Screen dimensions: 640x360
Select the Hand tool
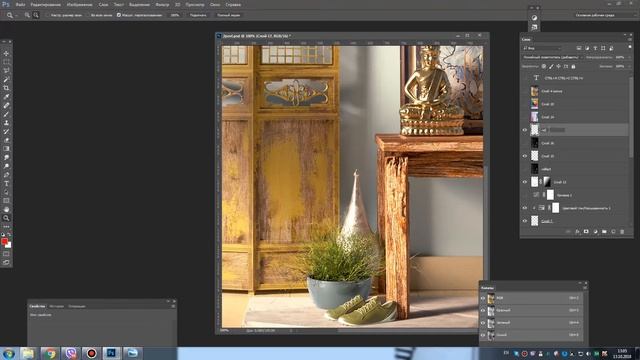6,209
